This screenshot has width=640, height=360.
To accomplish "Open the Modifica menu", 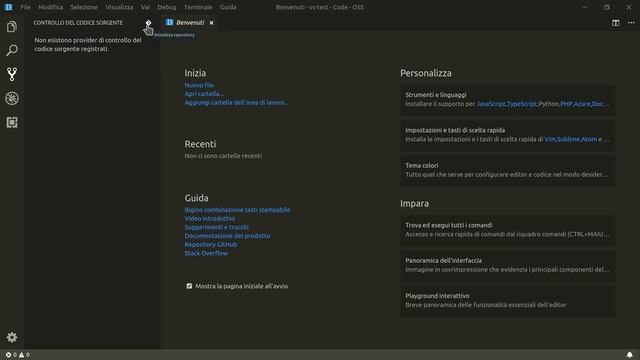I will [x=51, y=7].
